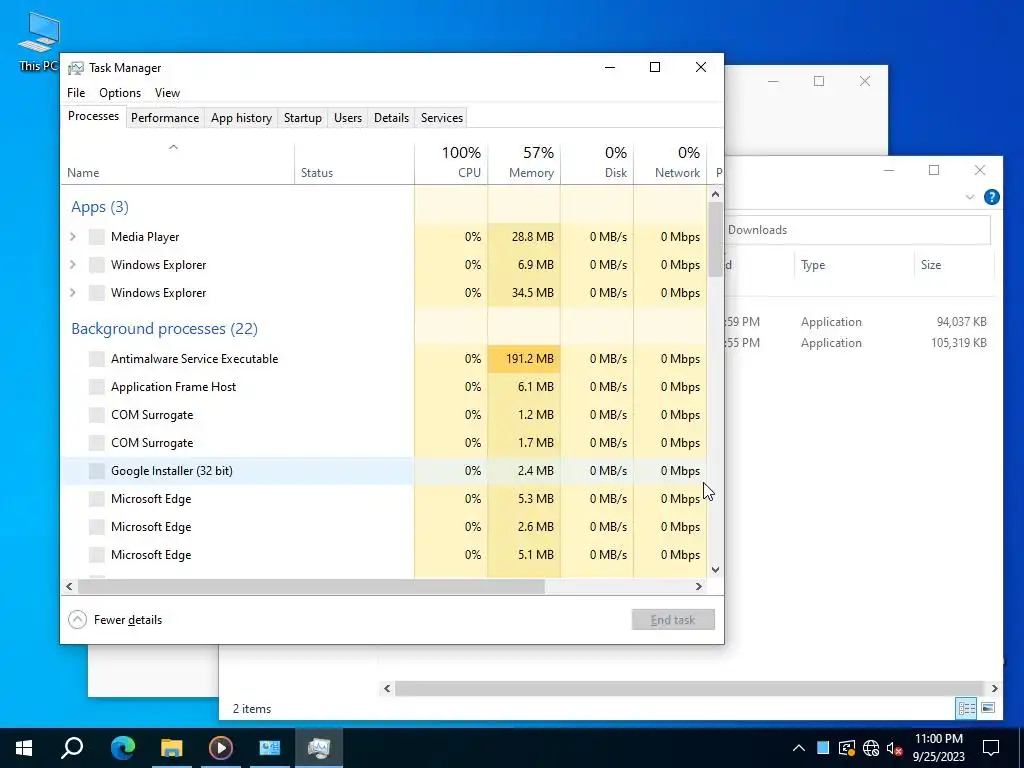The width and height of the screenshot is (1024, 768).
Task: Expand the Explorer ribbon chevron
Action: pos(970,197)
